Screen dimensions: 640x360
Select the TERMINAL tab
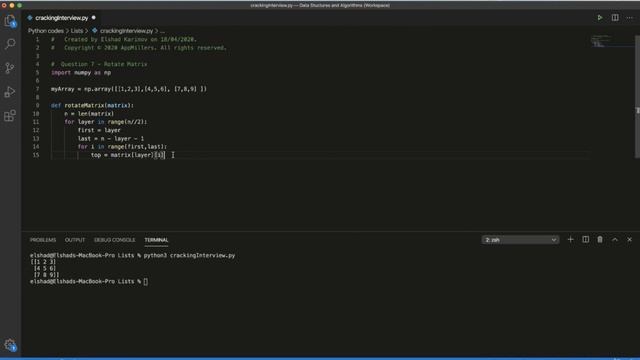pos(156,240)
